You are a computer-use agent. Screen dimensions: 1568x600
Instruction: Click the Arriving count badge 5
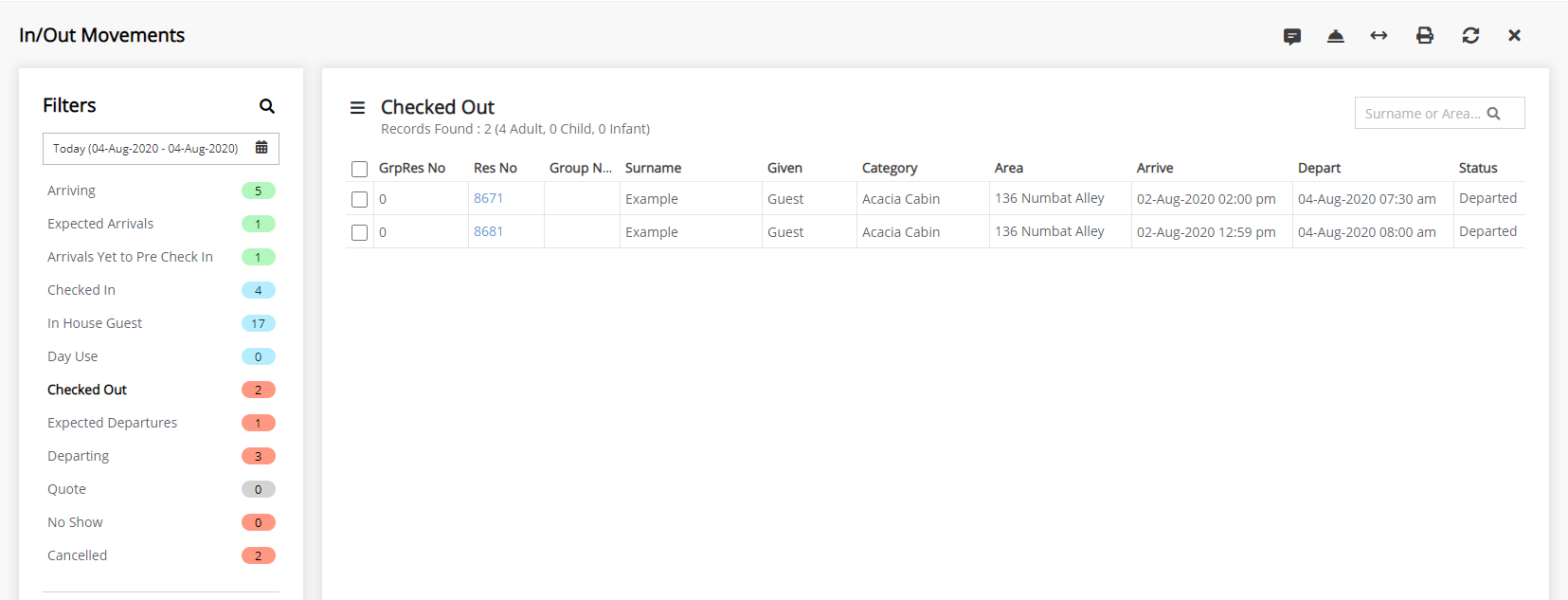click(258, 191)
